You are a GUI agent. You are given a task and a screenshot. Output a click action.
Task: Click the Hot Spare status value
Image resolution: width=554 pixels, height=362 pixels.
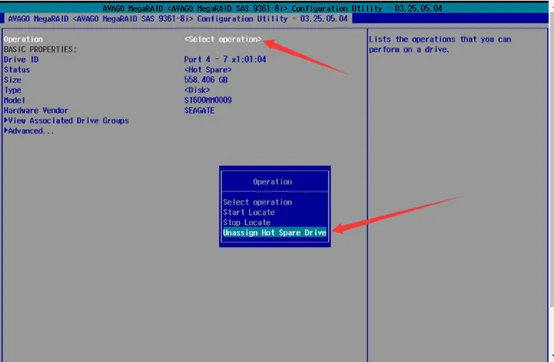coord(208,70)
